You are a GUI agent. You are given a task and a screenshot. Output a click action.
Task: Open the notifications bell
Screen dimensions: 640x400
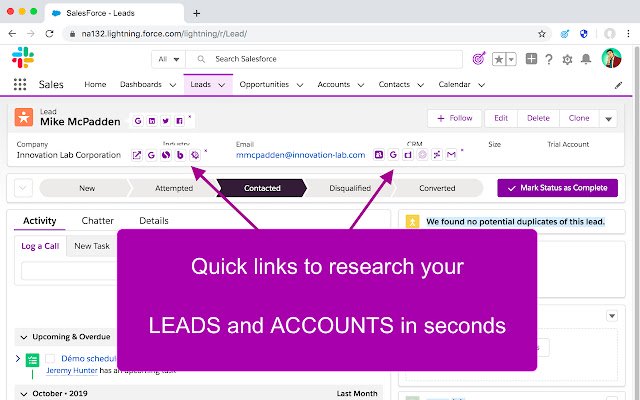point(586,59)
